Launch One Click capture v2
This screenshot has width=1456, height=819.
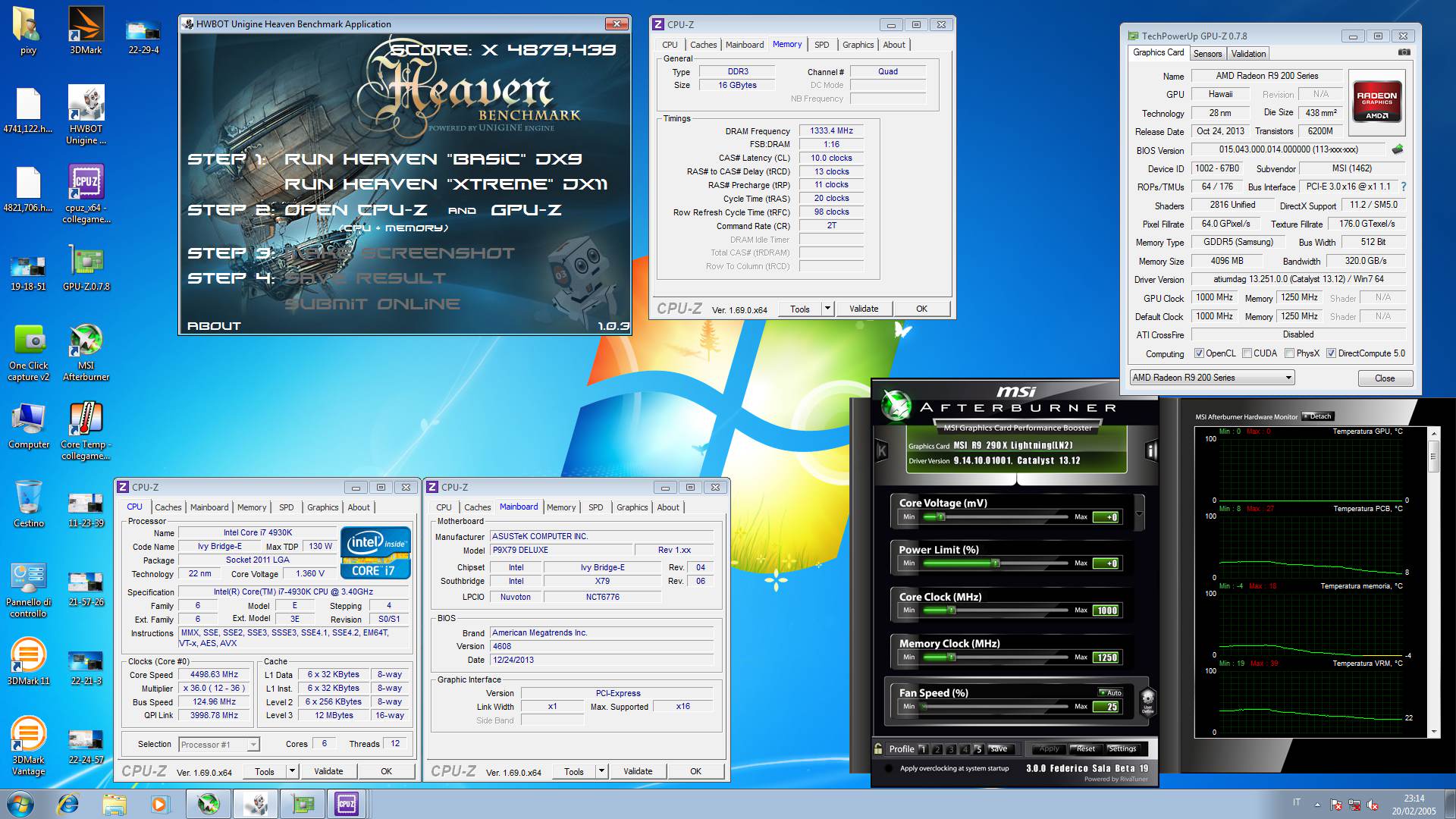pos(29,352)
